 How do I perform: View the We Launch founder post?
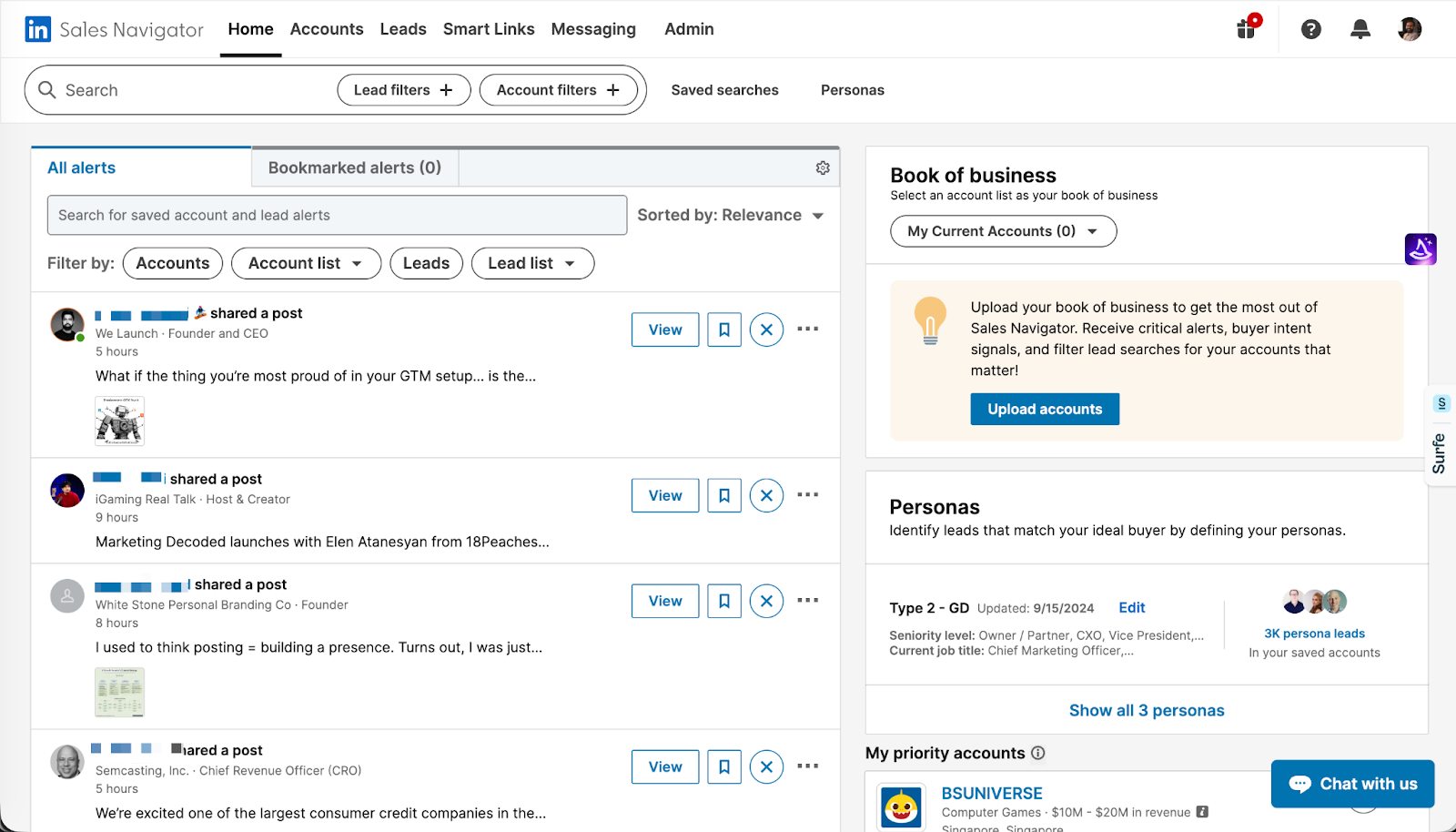point(665,330)
